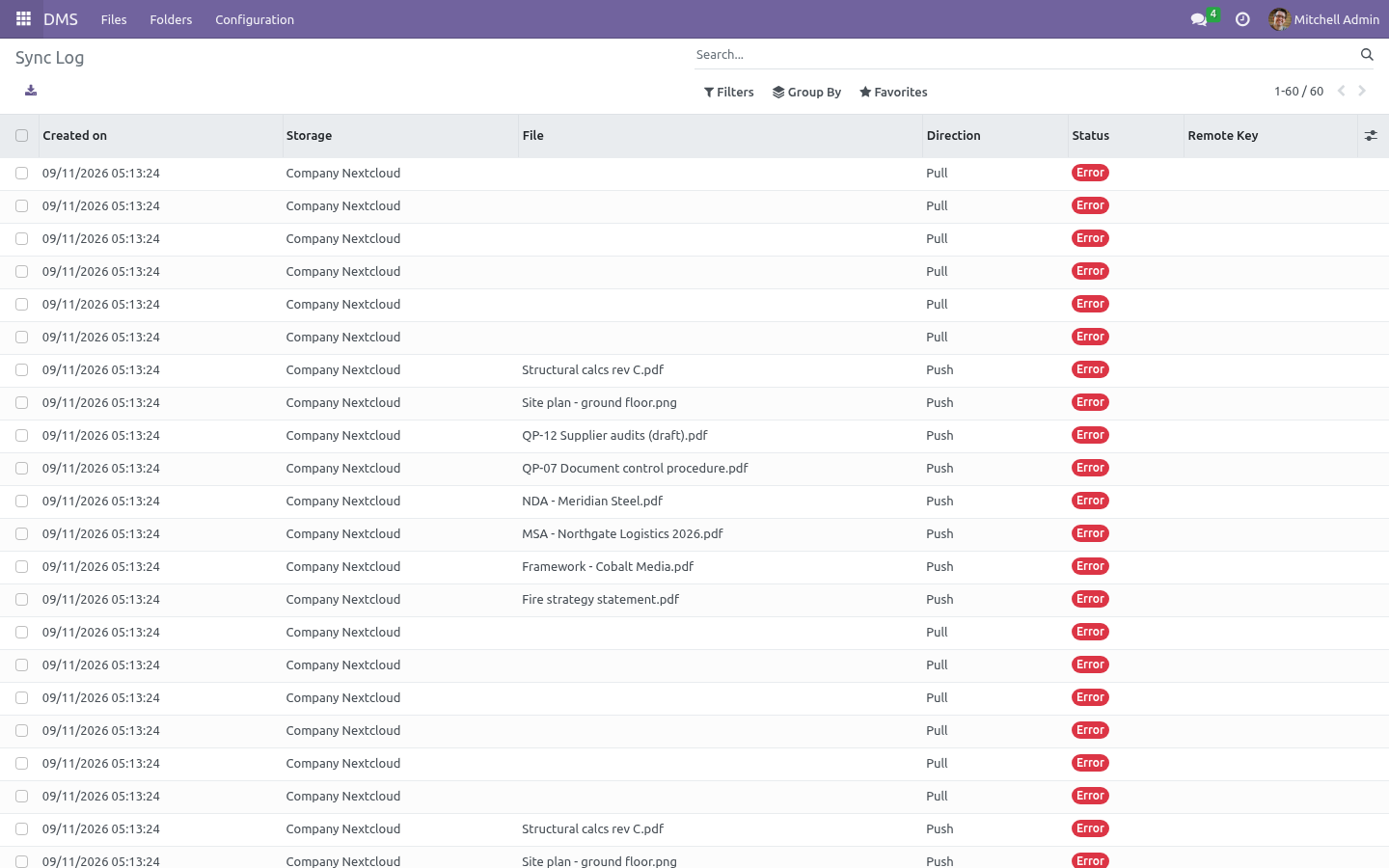Image resolution: width=1389 pixels, height=868 pixels.
Task: Click the search magnifier icon
Action: tap(1367, 55)
